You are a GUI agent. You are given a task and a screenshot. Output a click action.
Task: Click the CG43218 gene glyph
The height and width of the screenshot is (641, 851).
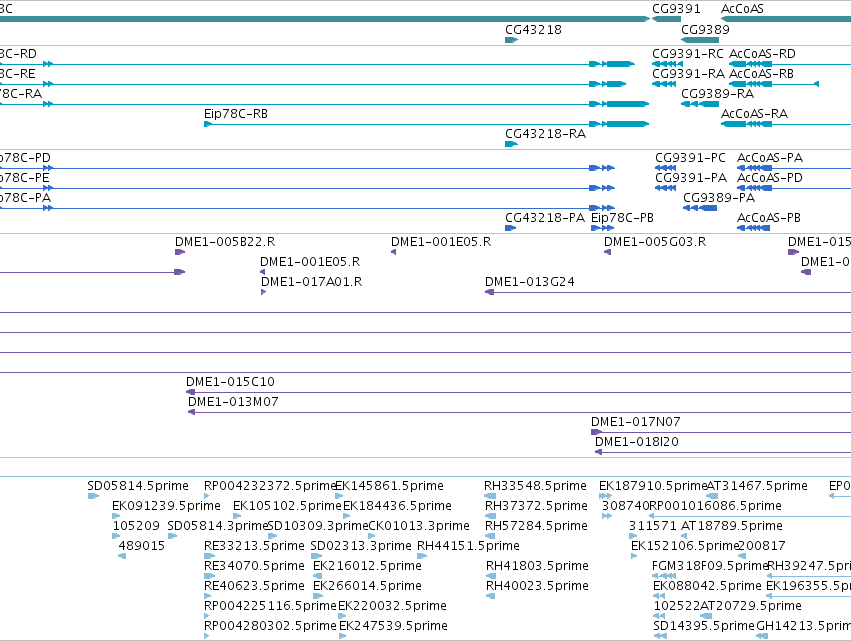[511, 40]
